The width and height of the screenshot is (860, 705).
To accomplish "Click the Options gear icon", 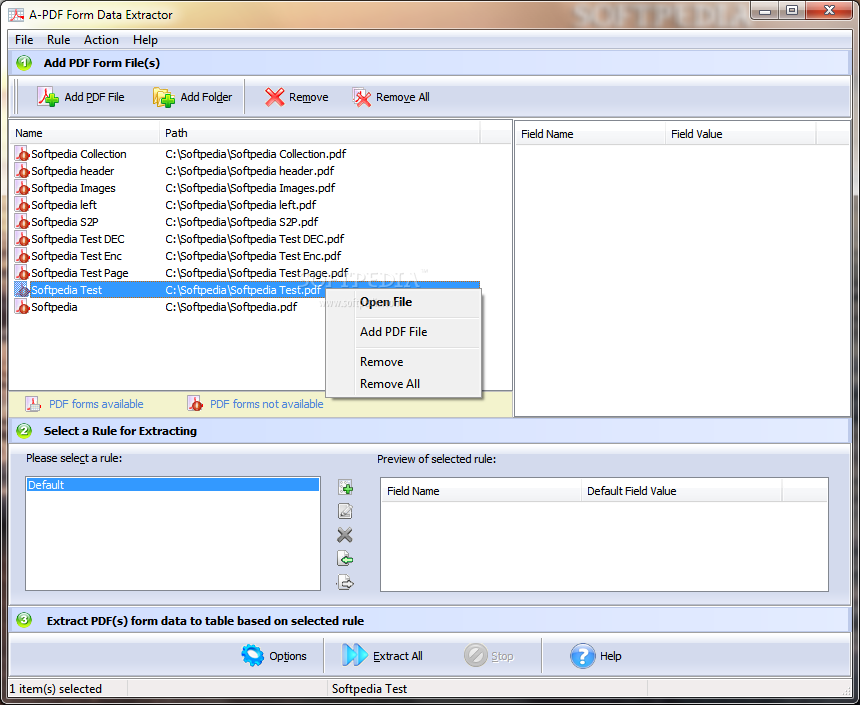I will click(x=252, y=656).
